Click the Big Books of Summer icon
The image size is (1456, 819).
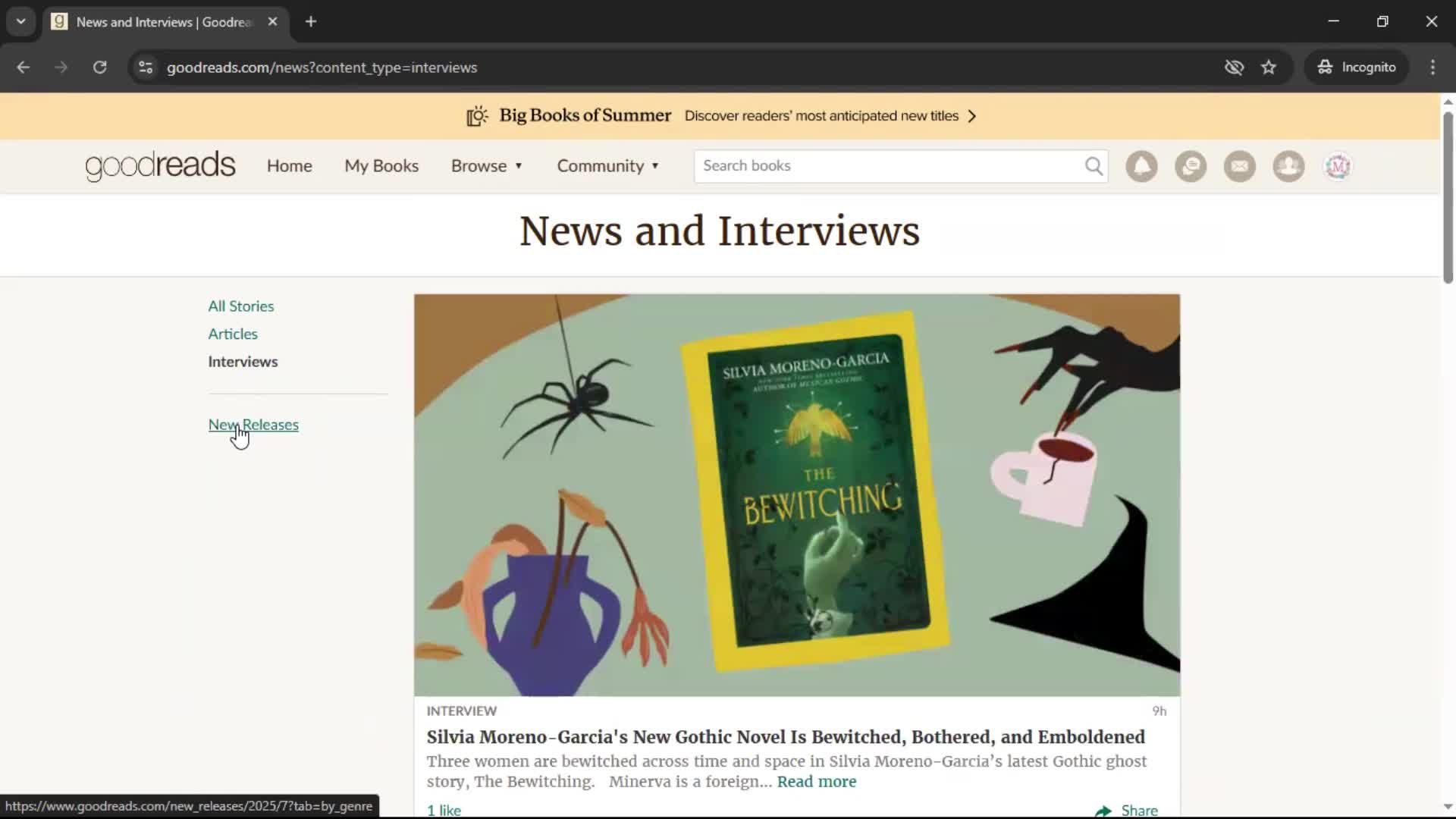477,116
